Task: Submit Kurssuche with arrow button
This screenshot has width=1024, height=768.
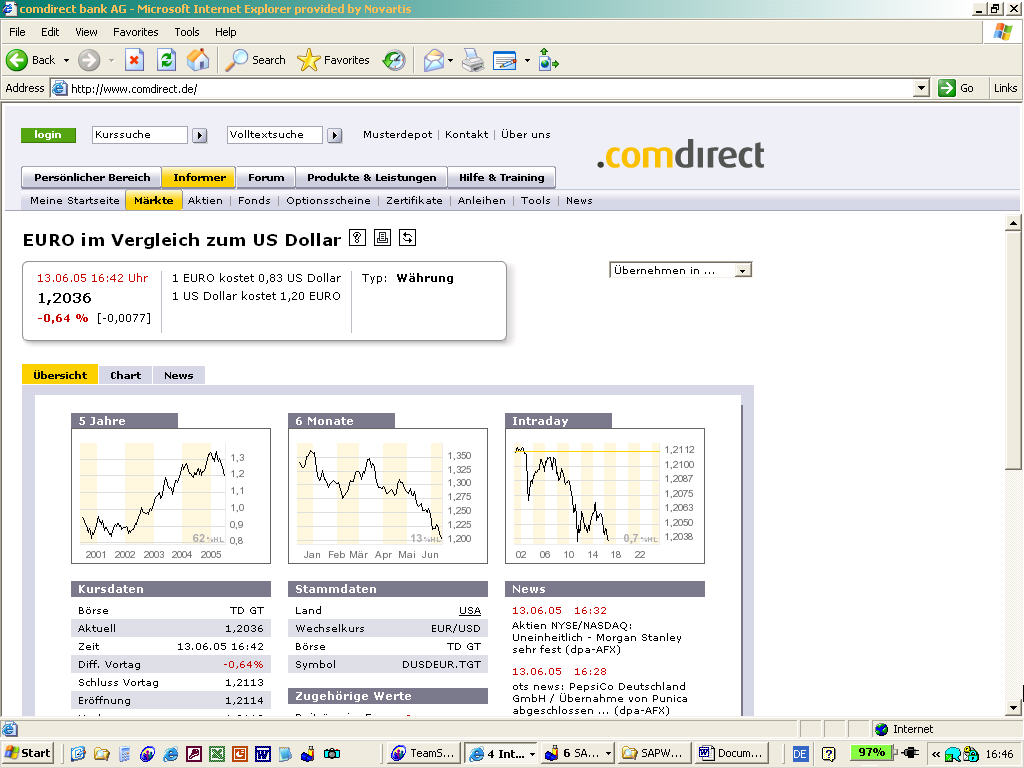Action: (x=200, y=135)
